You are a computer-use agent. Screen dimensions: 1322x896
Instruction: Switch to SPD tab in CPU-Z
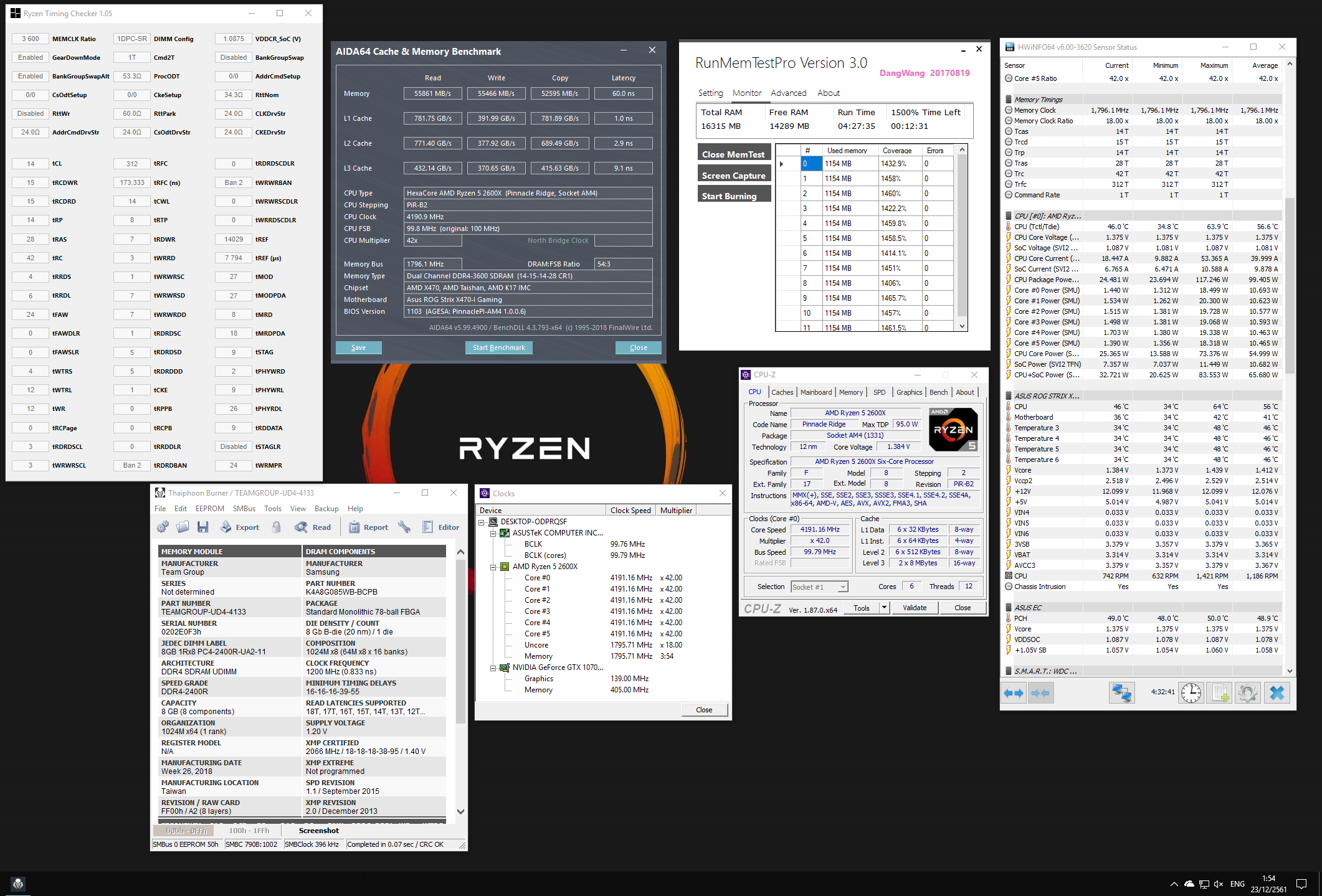880,392
